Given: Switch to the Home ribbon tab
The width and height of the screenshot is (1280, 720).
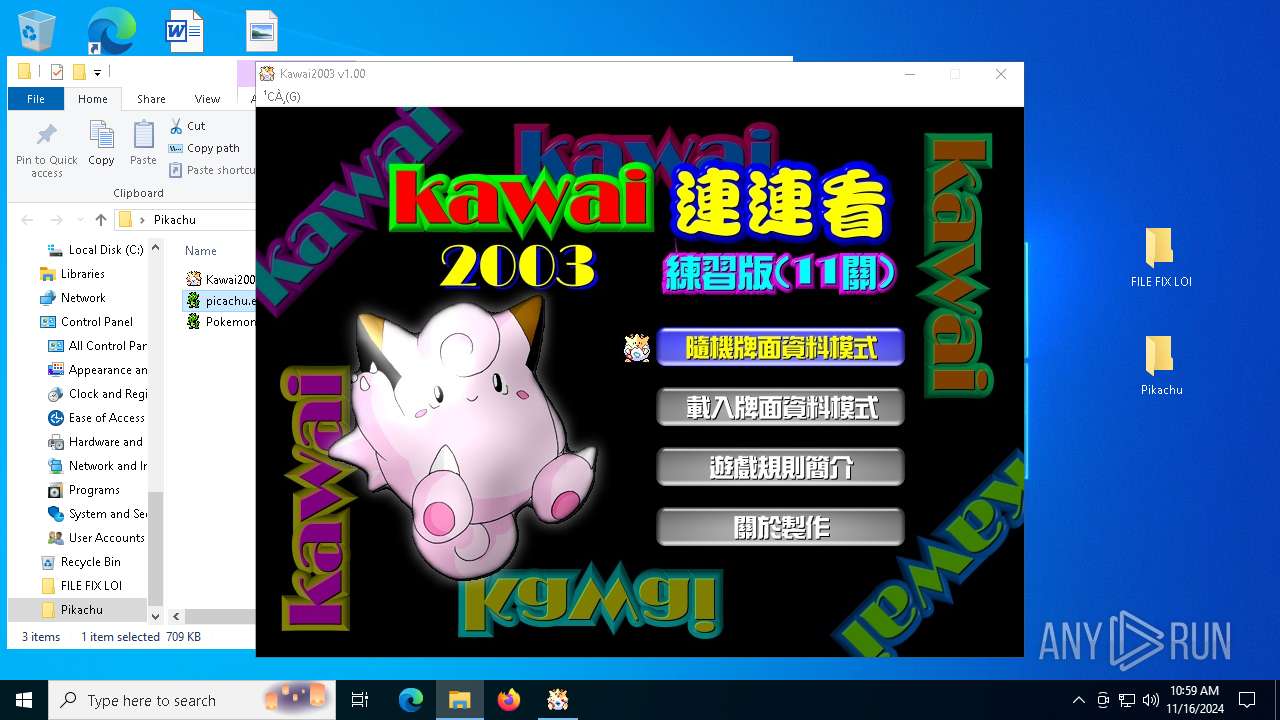Looking at the screenshot, I should point(93,99).
